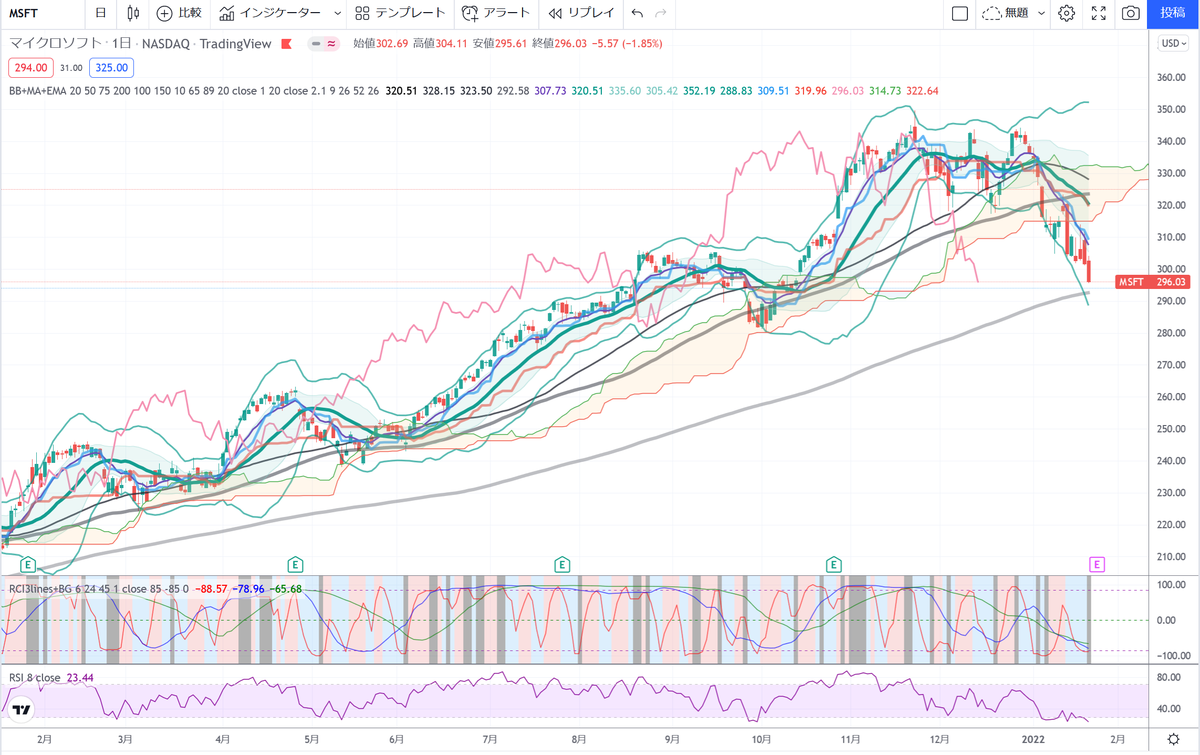Click the blue 309.51 legend value
This screenshot has width=1200, height=755.
click(x=774, y=90)
